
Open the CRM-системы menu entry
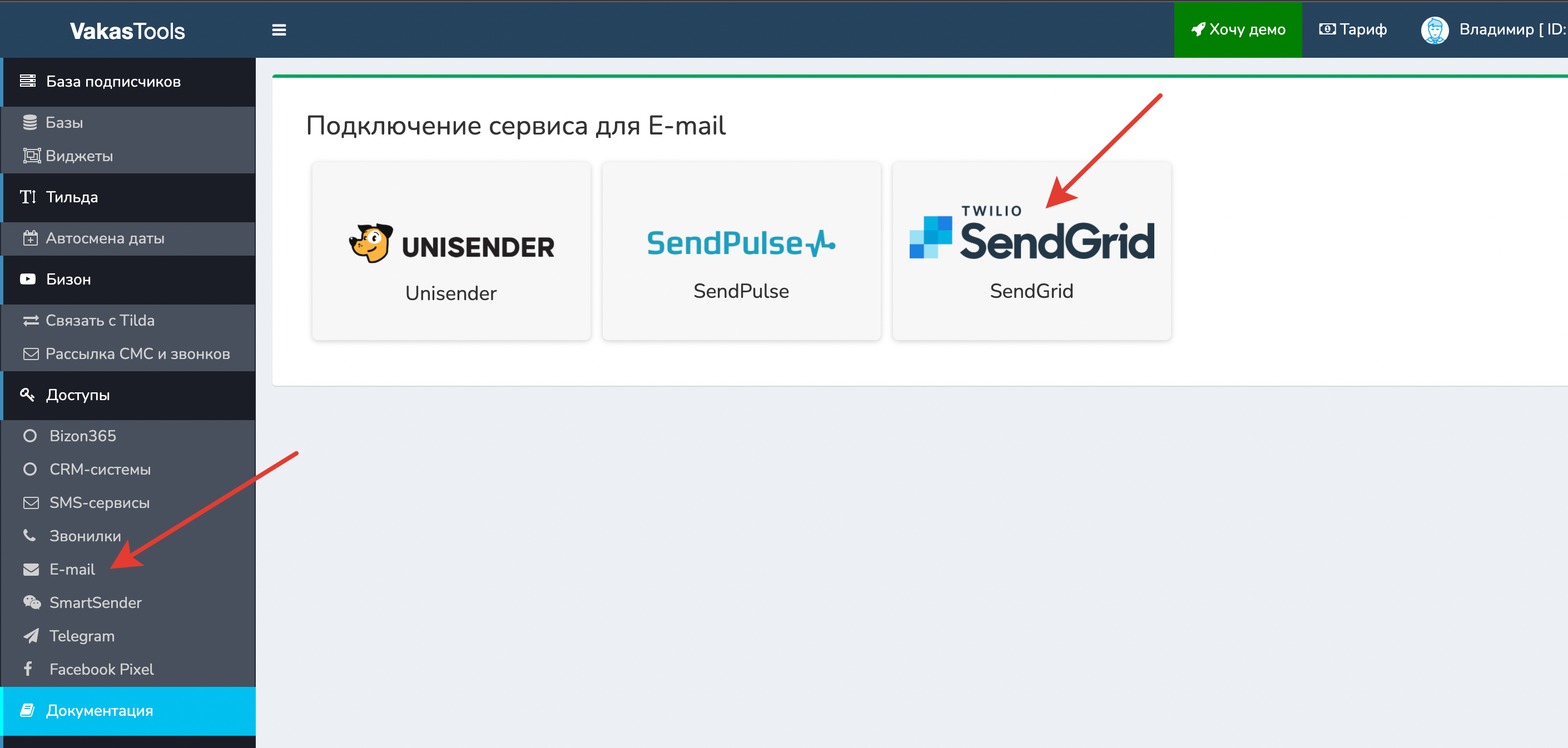pyautogui.click(x=128, y=470)
